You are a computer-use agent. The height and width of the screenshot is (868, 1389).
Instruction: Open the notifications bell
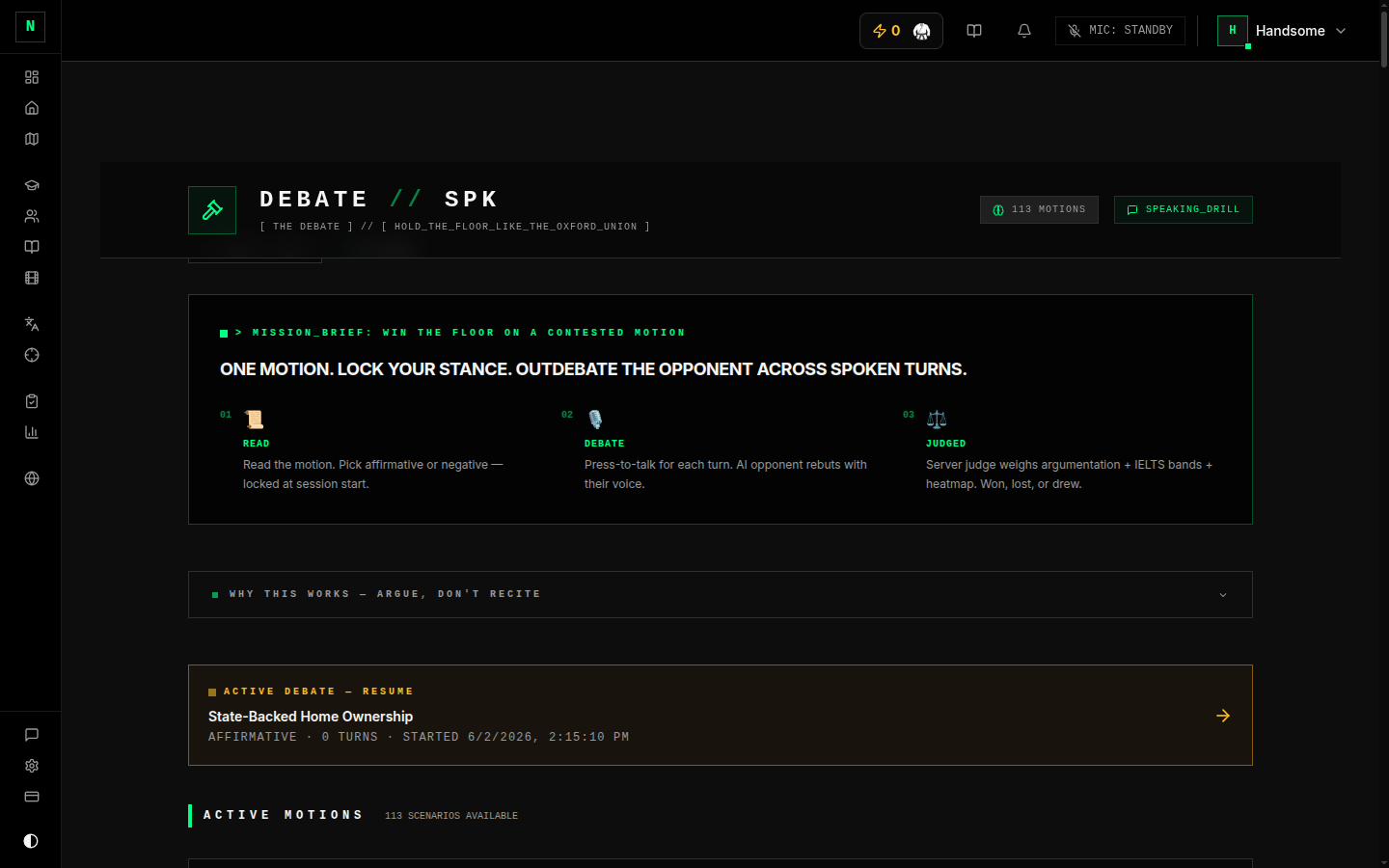(1024, 31)
